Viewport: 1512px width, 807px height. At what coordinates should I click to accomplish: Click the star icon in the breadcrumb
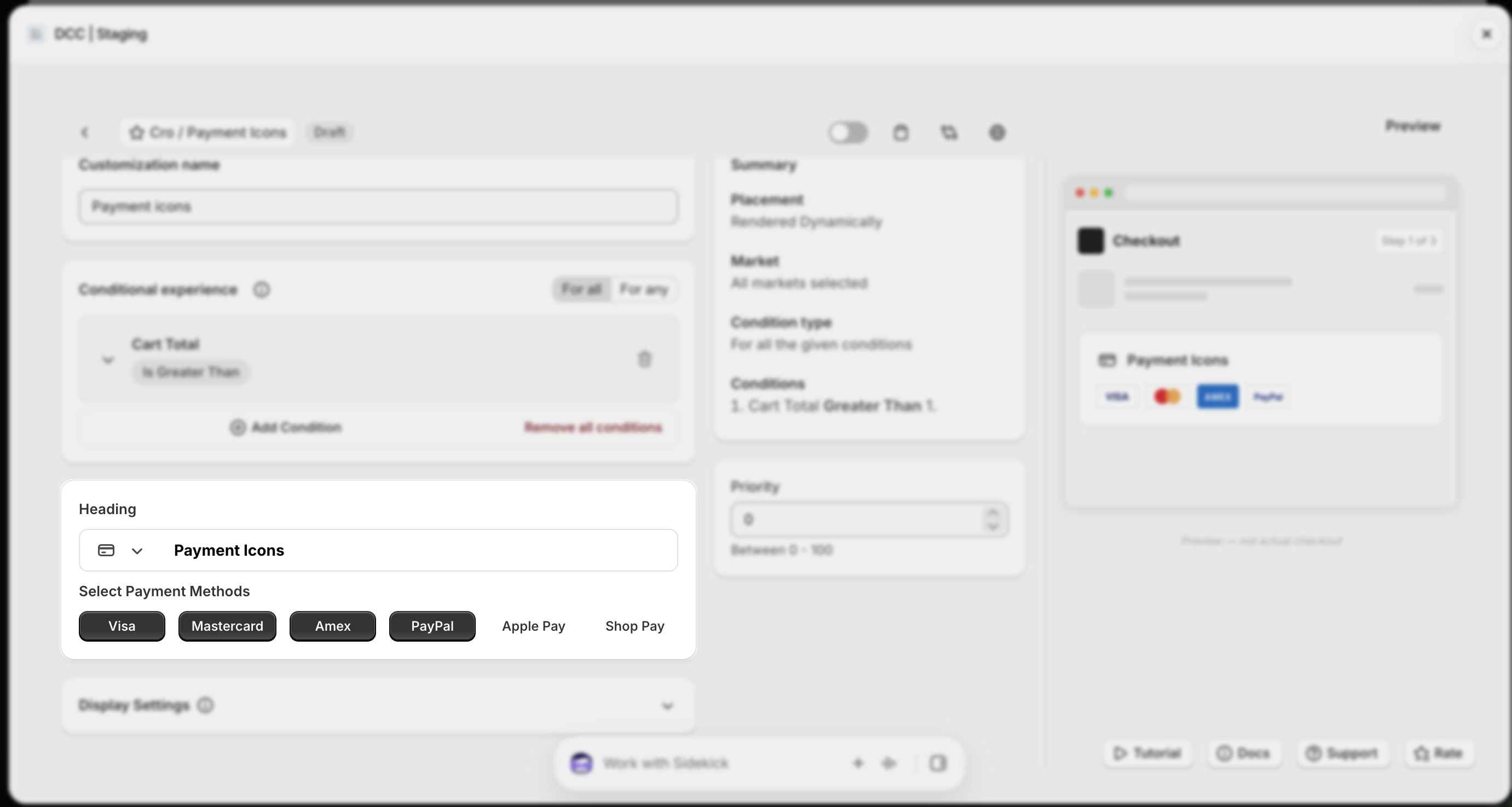pyautogui.click(x=137, y=132)
